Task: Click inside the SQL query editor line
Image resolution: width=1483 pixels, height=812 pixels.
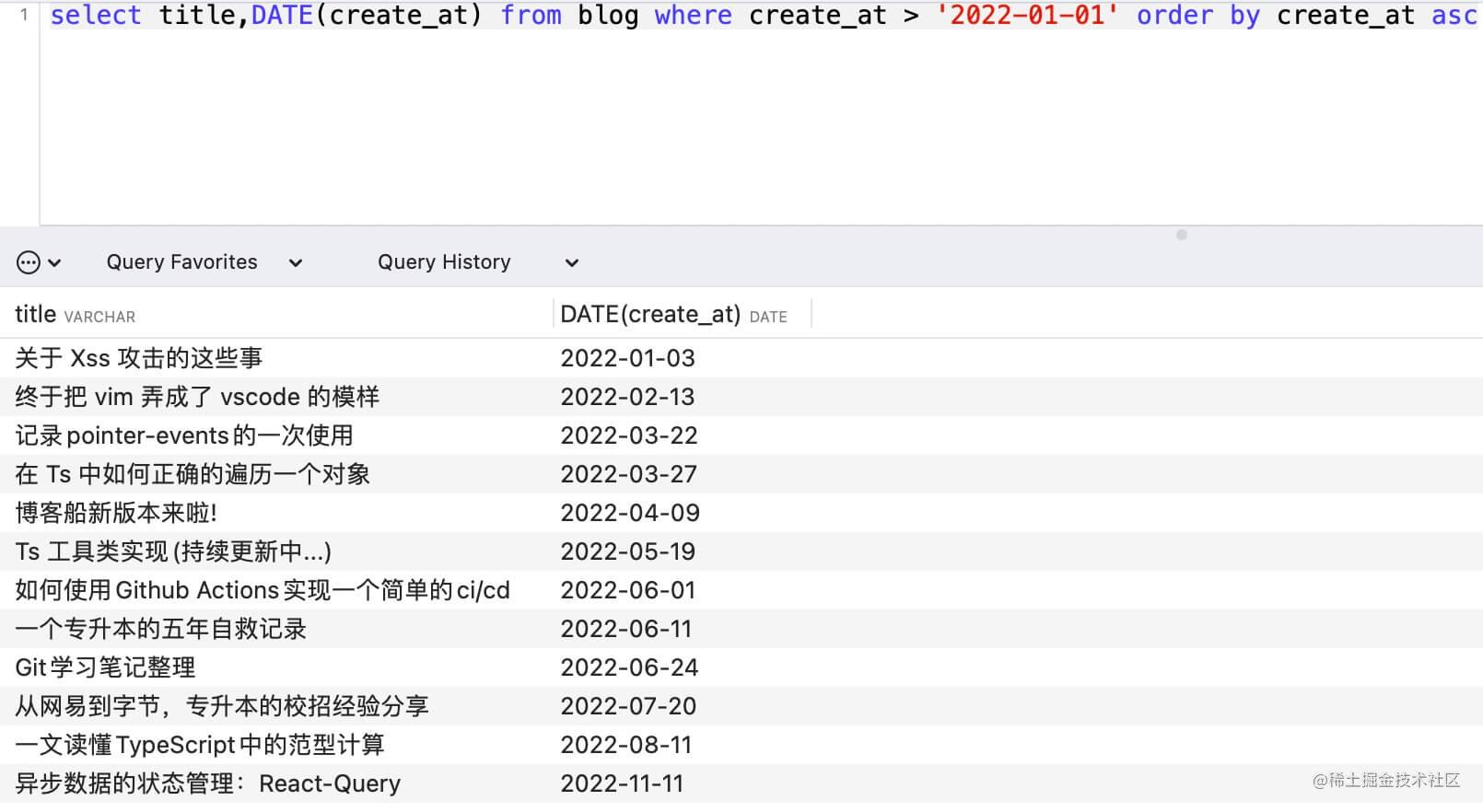Action: 764,16
